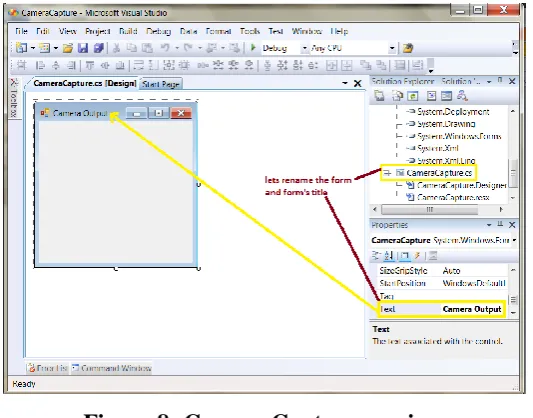Click the Cut scissors icon
533x418 pixels.
[117, 48]
